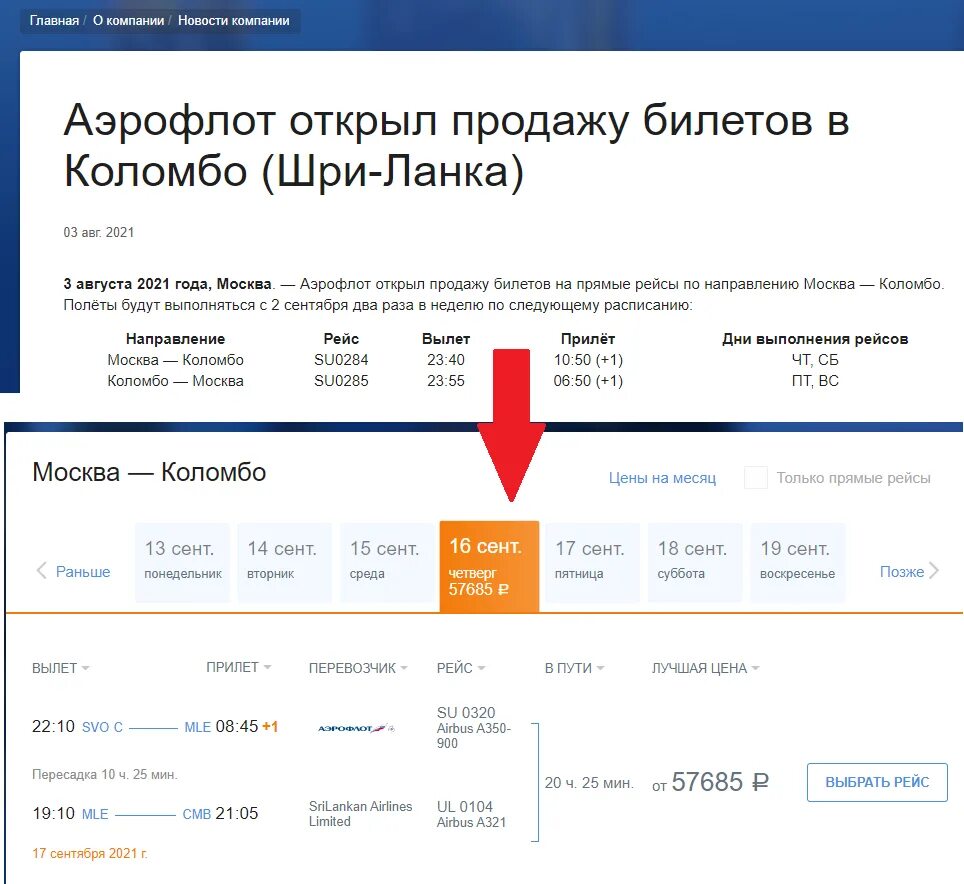Go to earlier dates with Раньше
The image size is (964, 884).
click(83, 572)
